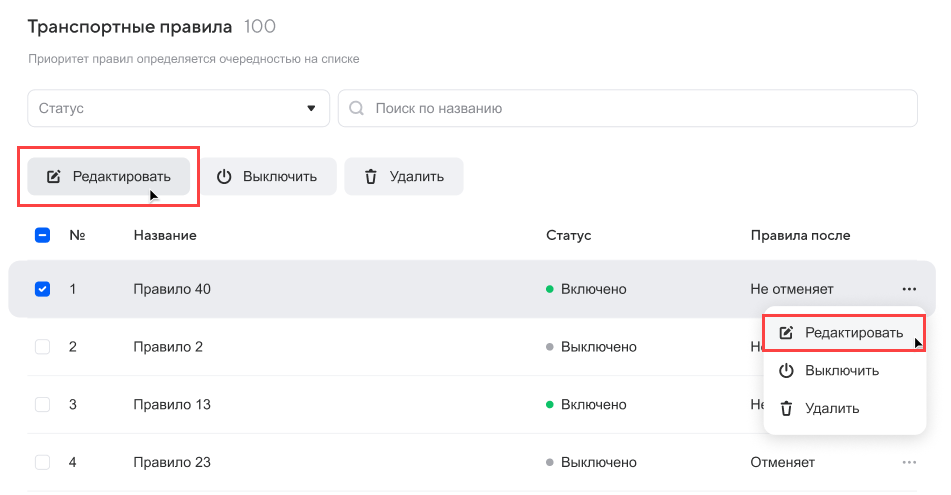
Task: Click the search by name input field
Action: [630, 108]
